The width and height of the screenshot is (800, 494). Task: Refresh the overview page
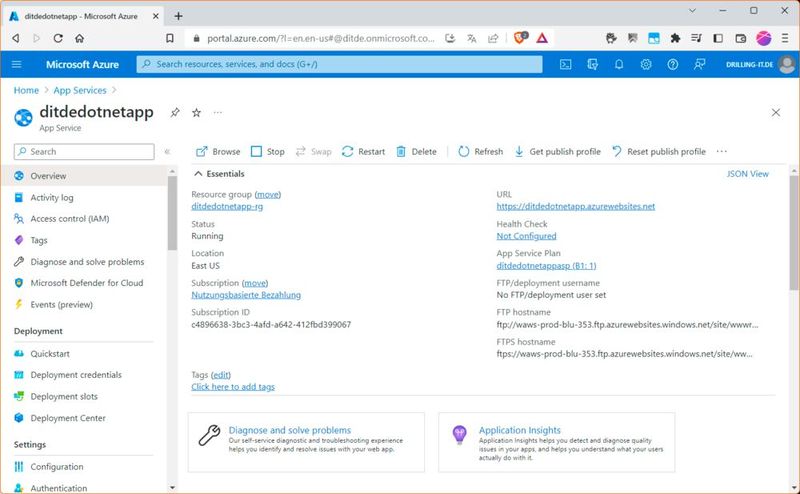[x=481, y=152]
